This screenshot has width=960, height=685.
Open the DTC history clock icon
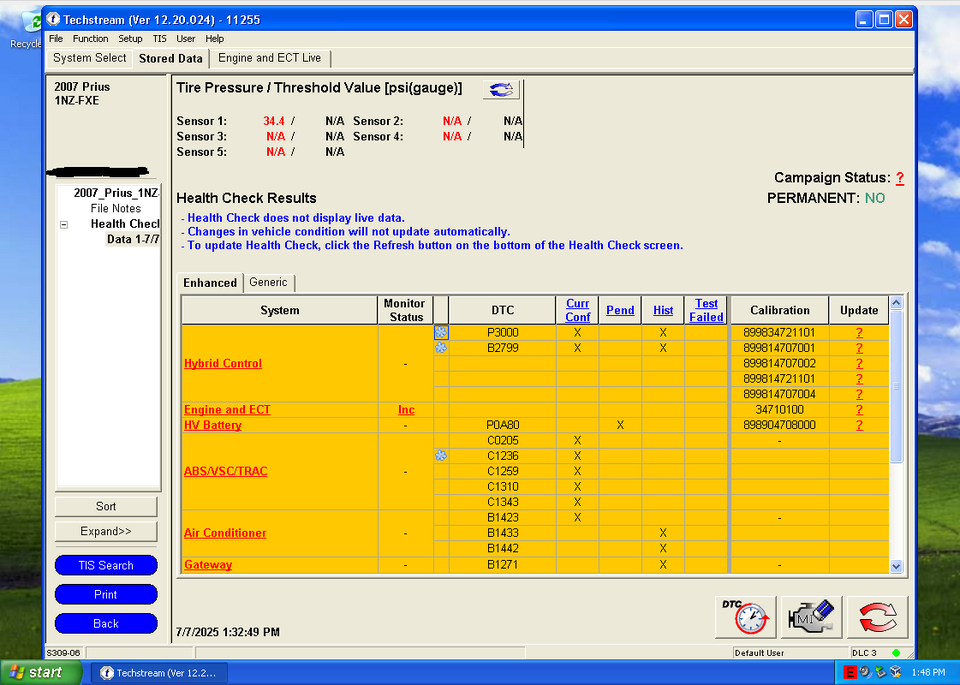pos(746,617)
